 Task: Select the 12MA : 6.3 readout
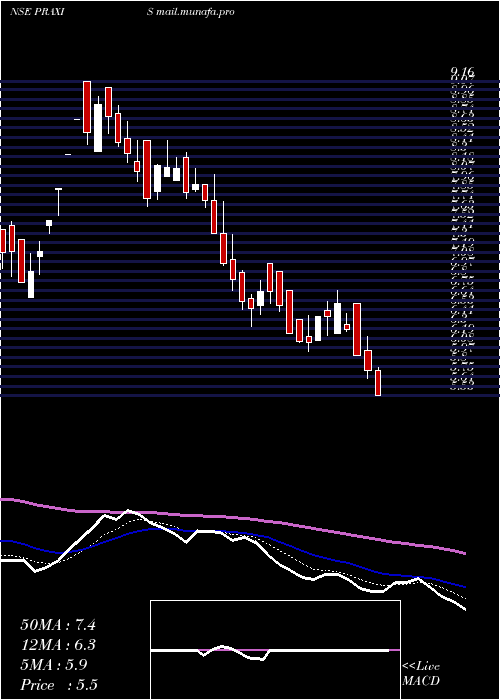(58, 645)
